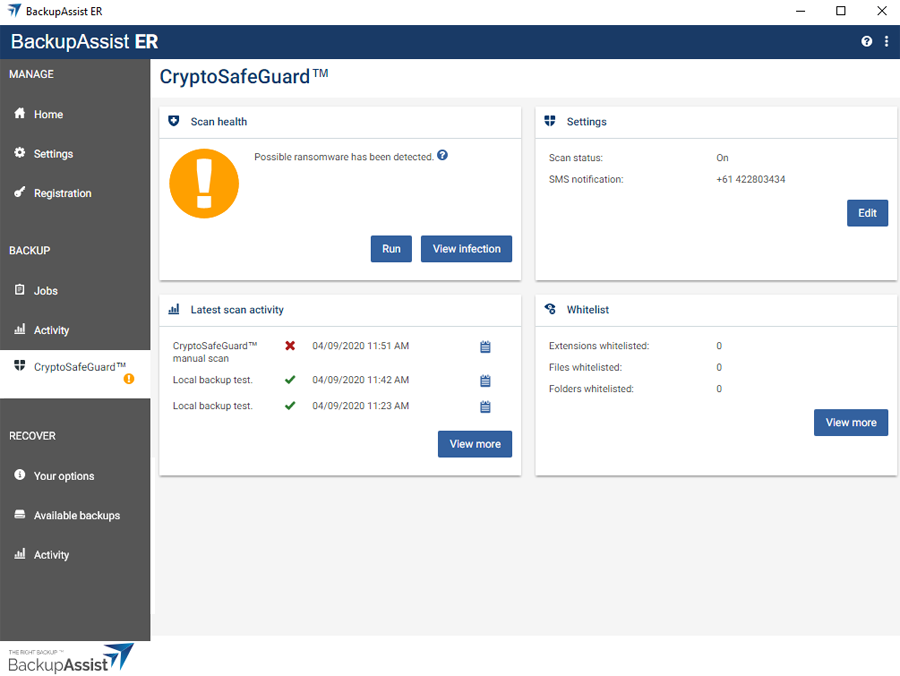Click the 04/09/2020 11:23 AM timestamp
Image resolution: width=900 pixels, height=676 pixels.
pyautogui.click(x=360, y=406)
